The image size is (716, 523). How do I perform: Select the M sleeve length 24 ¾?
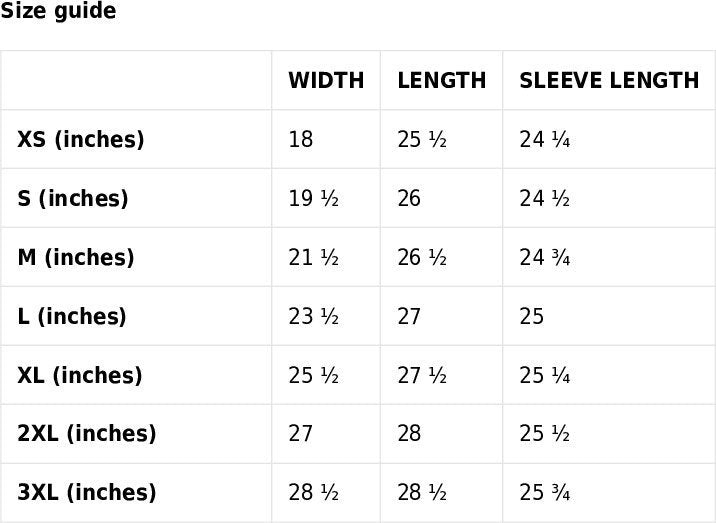[x=545, y=258]
